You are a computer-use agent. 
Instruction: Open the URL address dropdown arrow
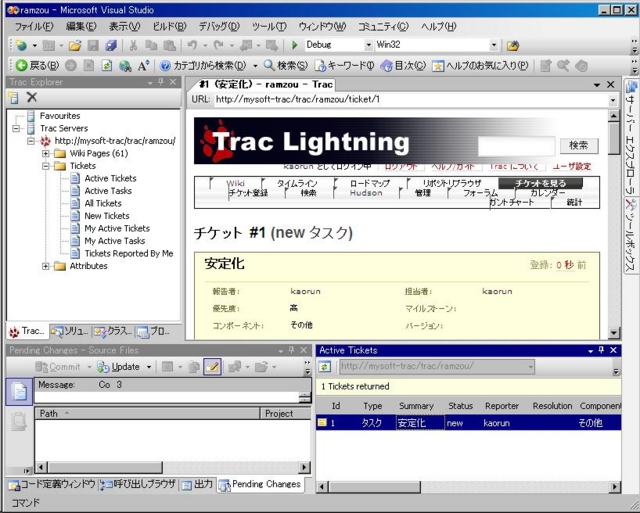pyautogui.click(x=612, y=100)
